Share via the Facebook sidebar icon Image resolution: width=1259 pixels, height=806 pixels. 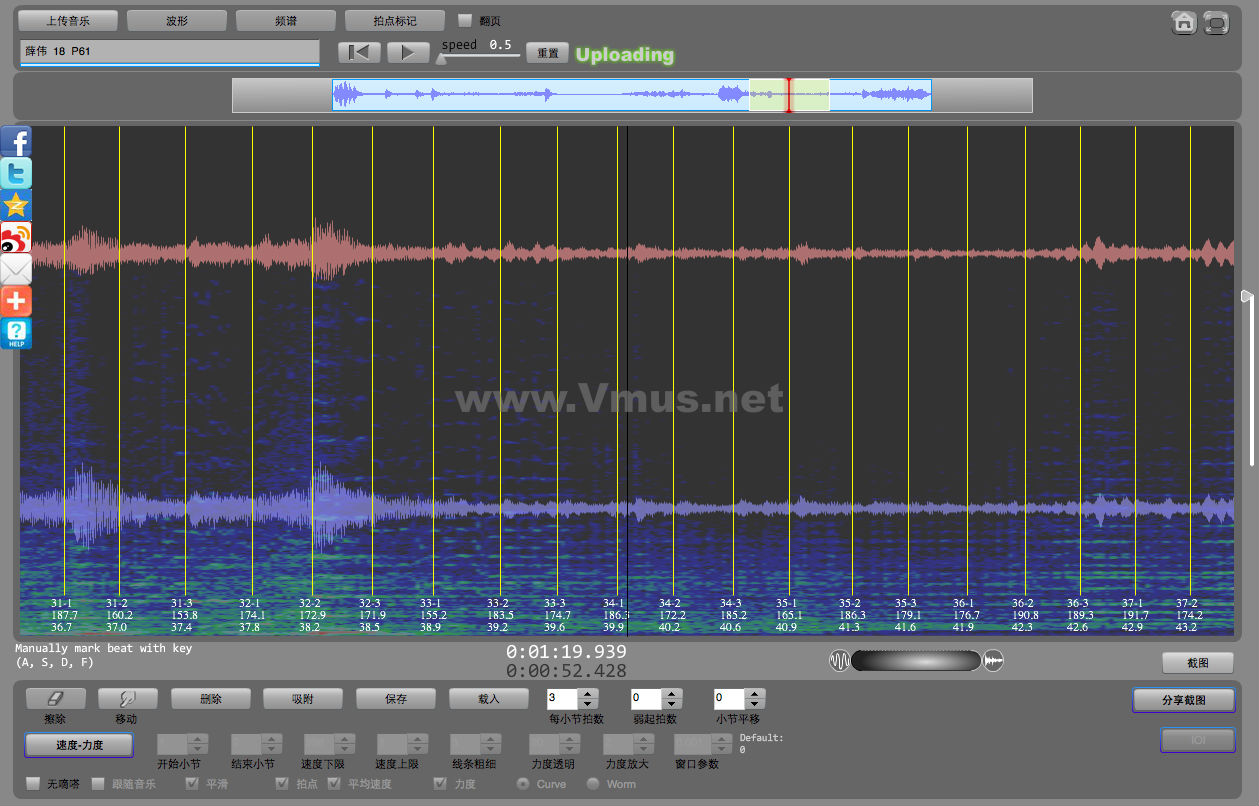point(16,142)
